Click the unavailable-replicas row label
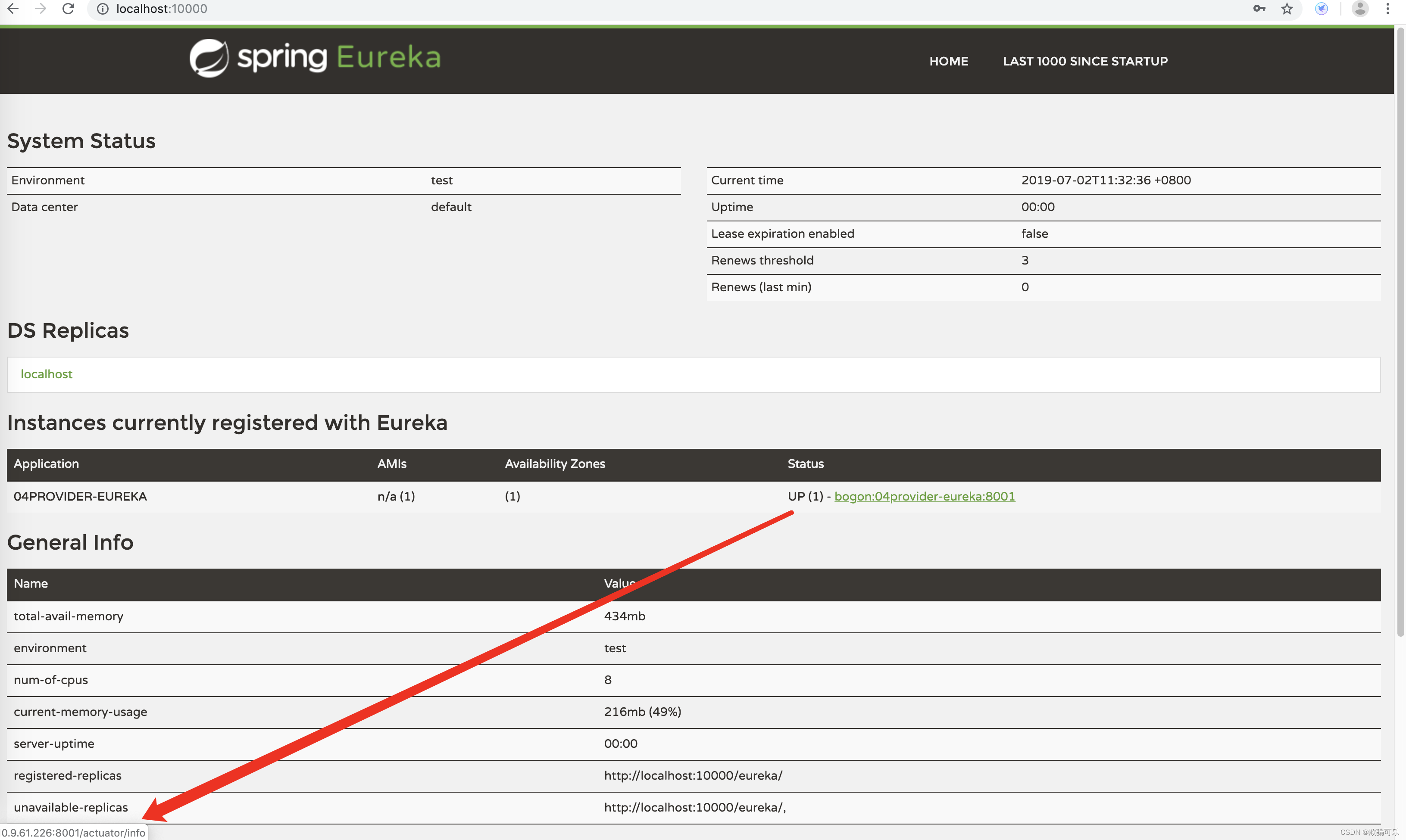 pos(71,807)
